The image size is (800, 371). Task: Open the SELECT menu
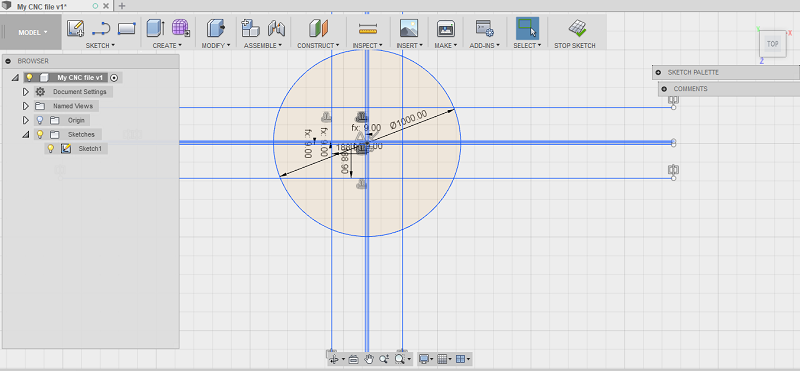coord(527,45)
